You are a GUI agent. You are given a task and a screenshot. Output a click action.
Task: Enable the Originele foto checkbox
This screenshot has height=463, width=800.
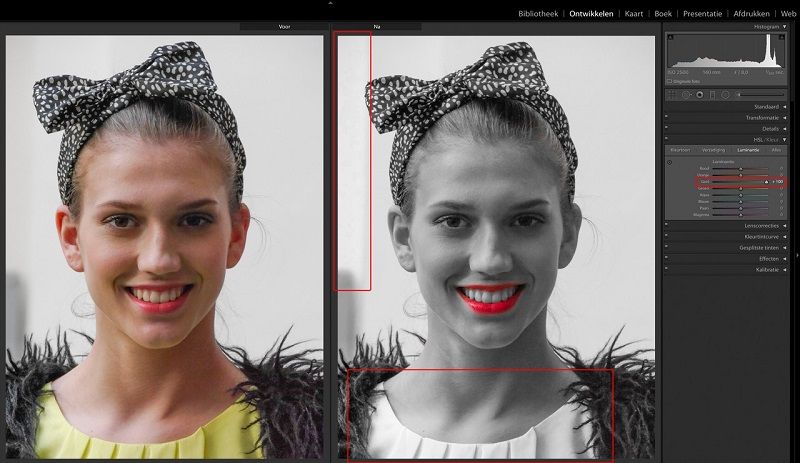[x=671, y=81]
